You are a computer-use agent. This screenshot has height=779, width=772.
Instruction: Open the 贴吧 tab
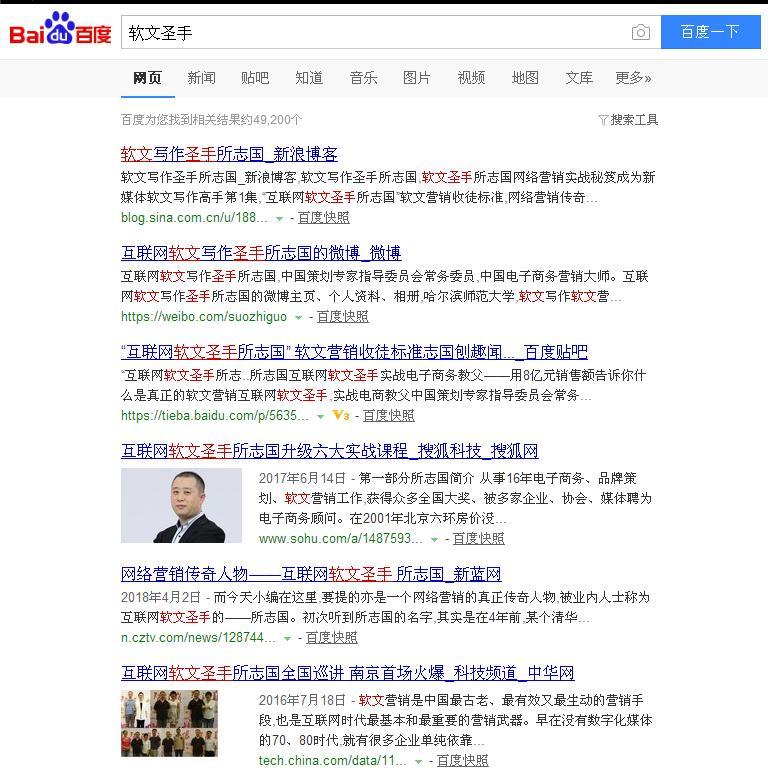tap(255, 78)
